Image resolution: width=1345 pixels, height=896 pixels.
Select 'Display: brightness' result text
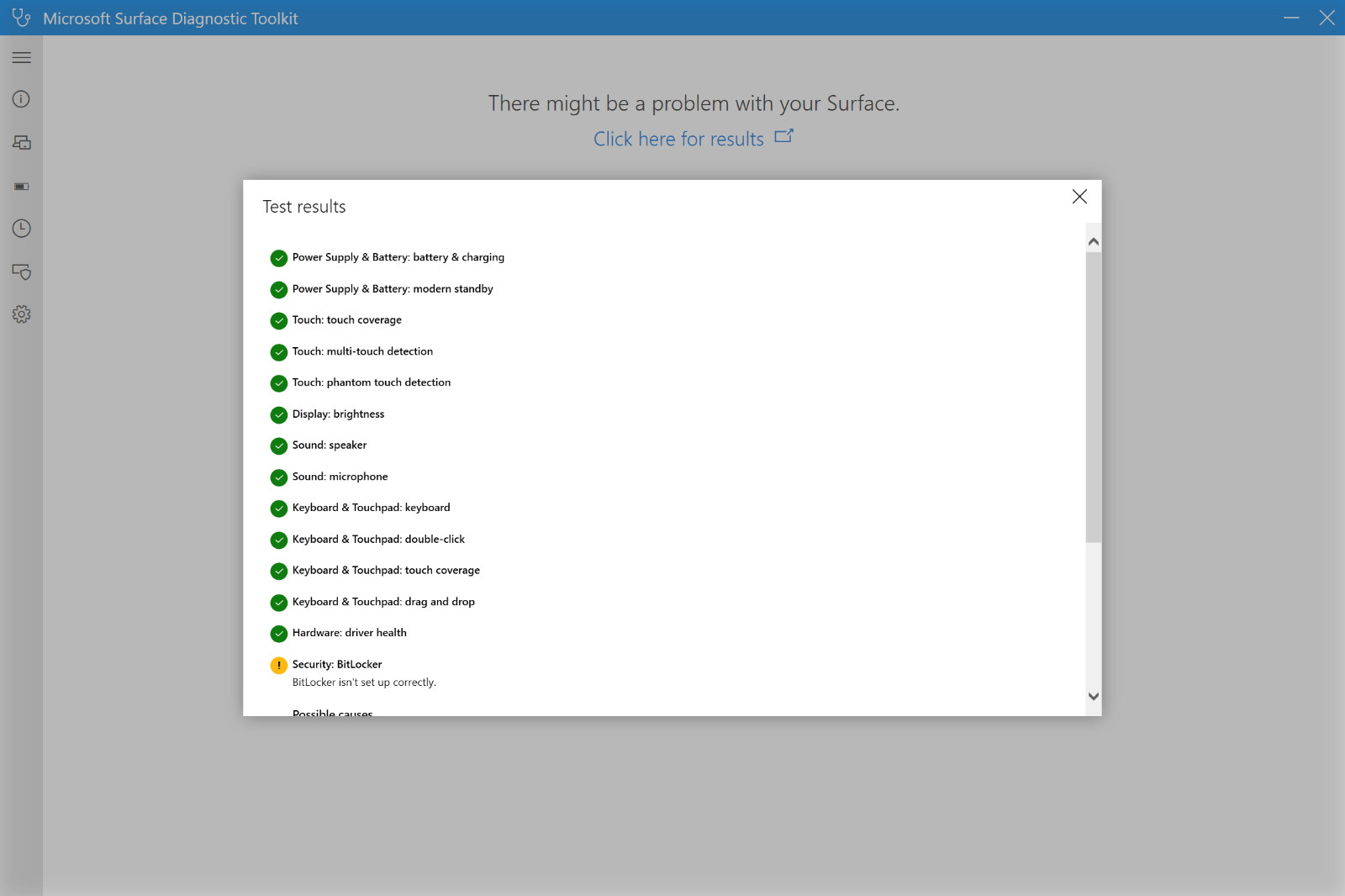[x=338, y=414]
